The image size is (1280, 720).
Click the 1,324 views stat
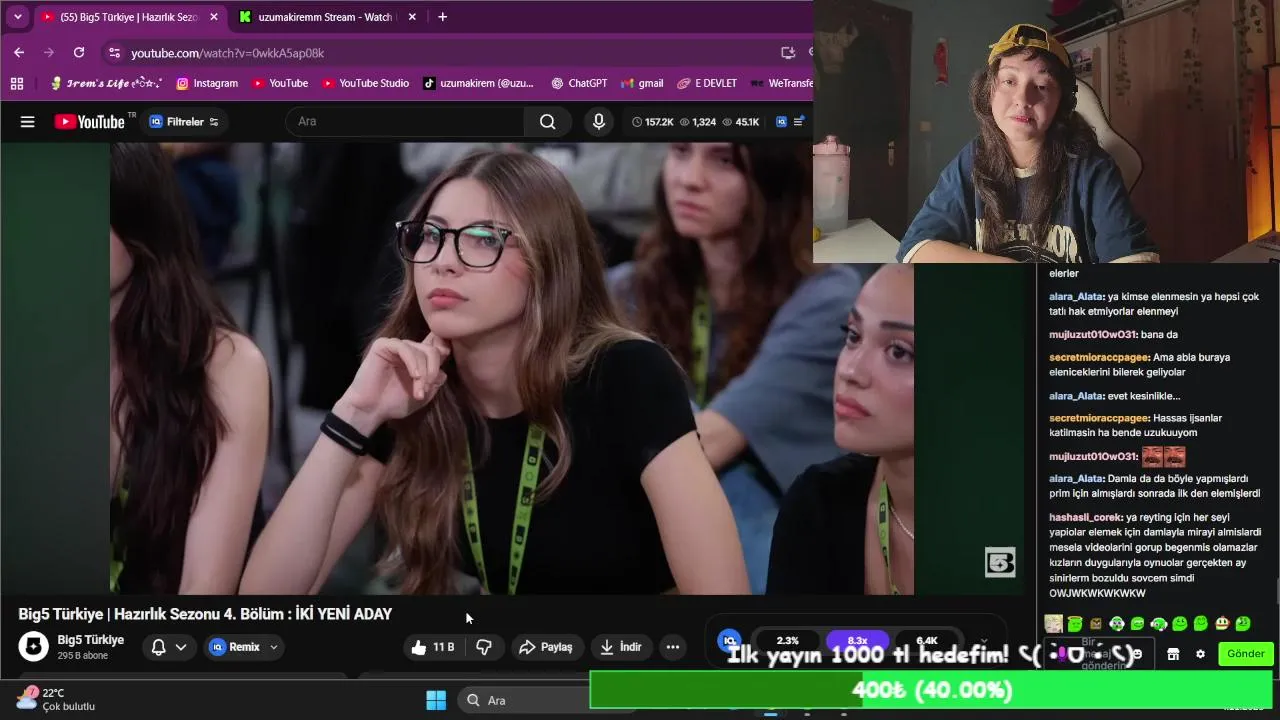[x=697, y=122]
